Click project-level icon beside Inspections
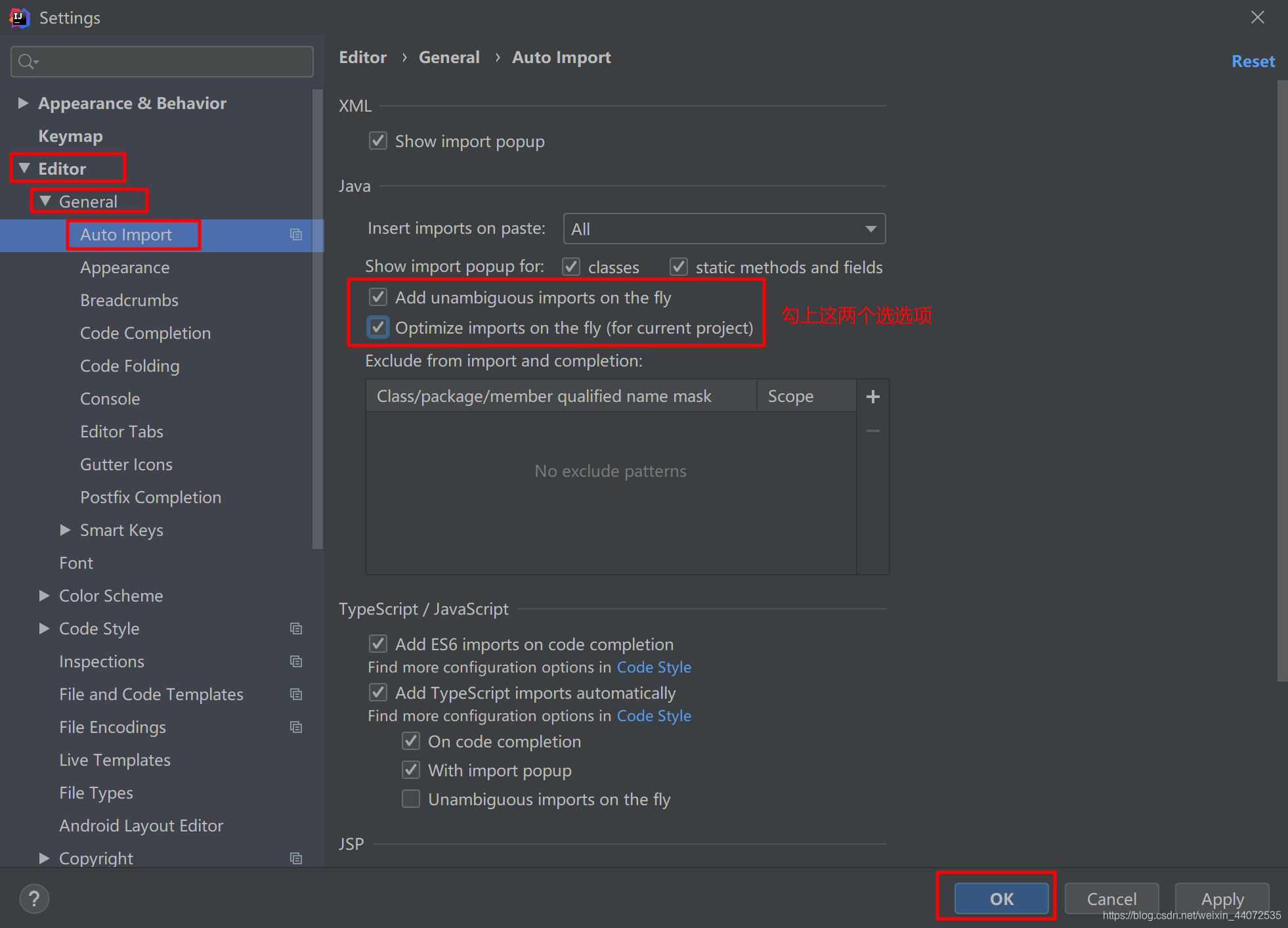This screenshot has height=928, width=1288. tap(296, 662)
